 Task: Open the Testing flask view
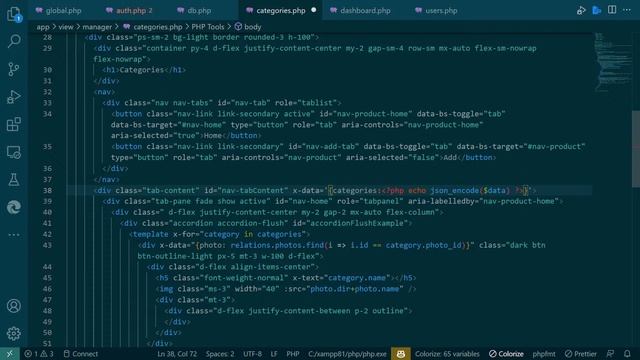14,180
